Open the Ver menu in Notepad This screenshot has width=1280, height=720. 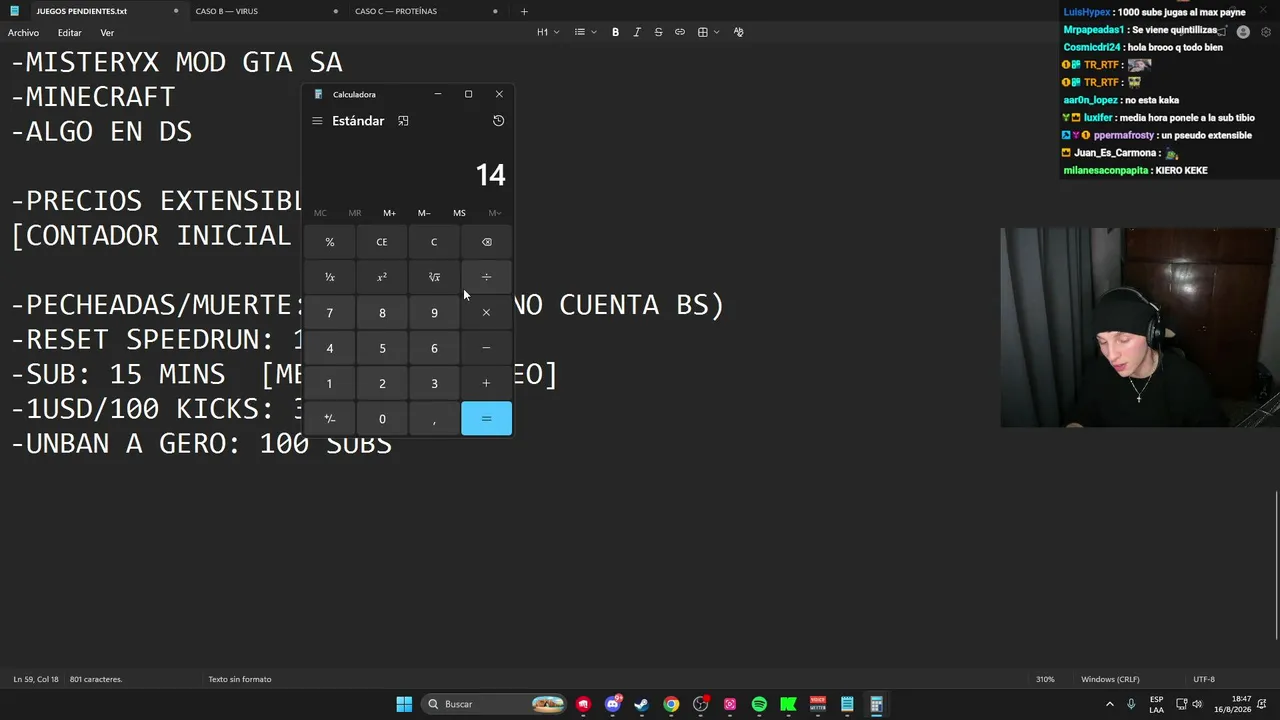click(x=107, y=33)
